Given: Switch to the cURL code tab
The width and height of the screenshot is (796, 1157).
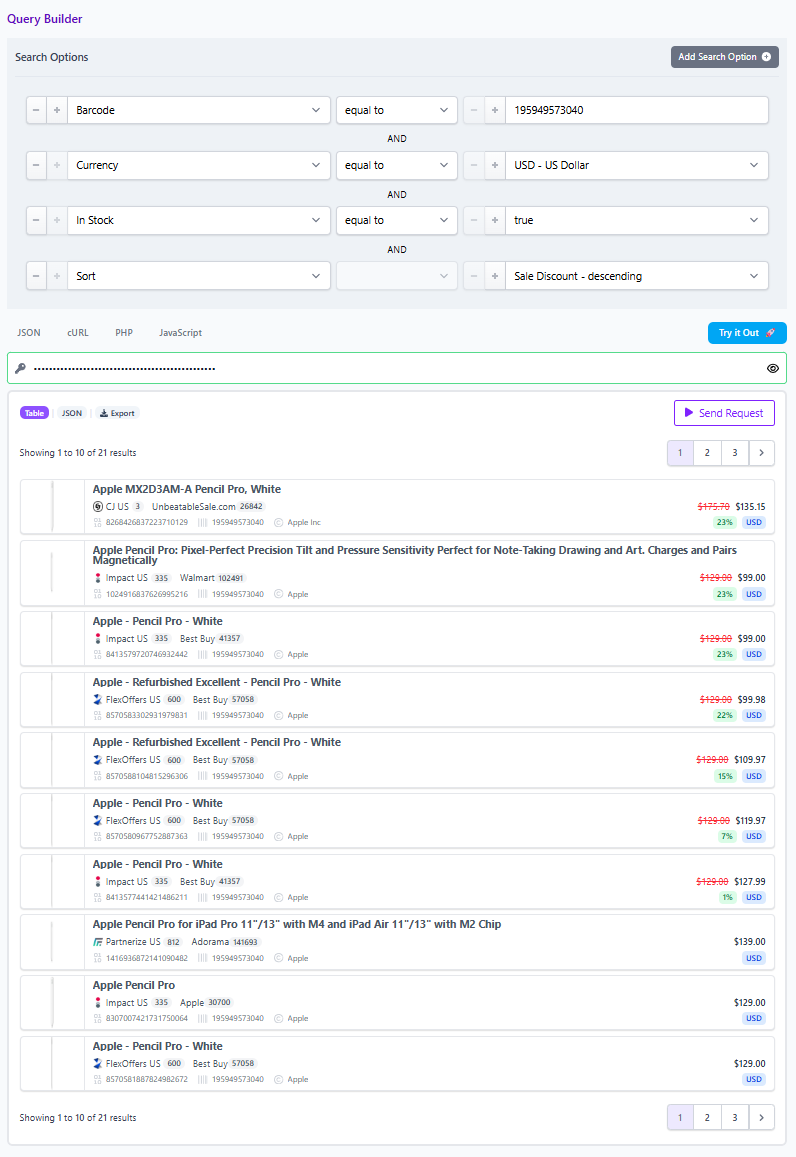Looking at the screenshot, I should (77, 333).
